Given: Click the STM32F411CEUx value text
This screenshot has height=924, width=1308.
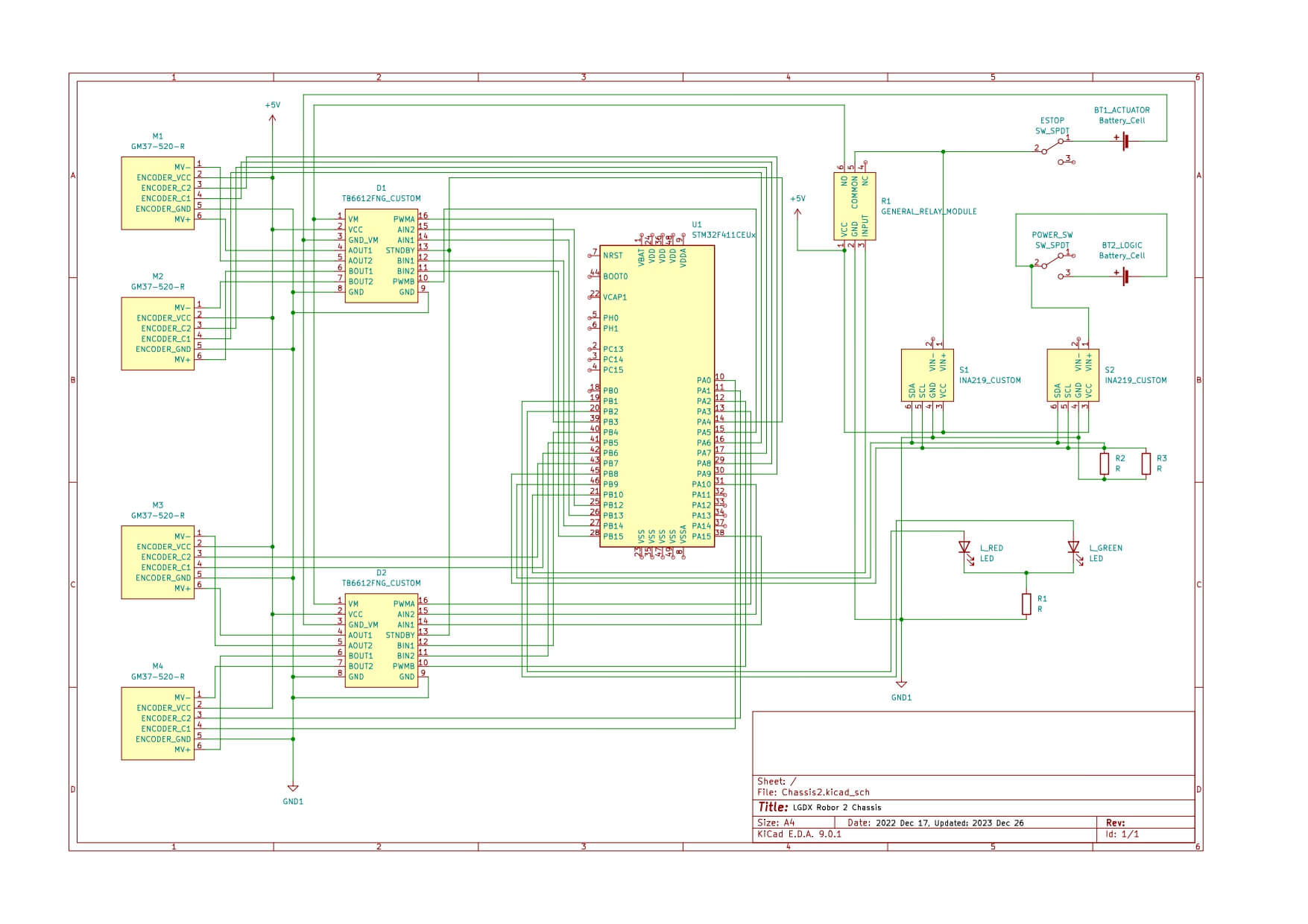Looking at the screenshot, I should [x=724, y=235].
